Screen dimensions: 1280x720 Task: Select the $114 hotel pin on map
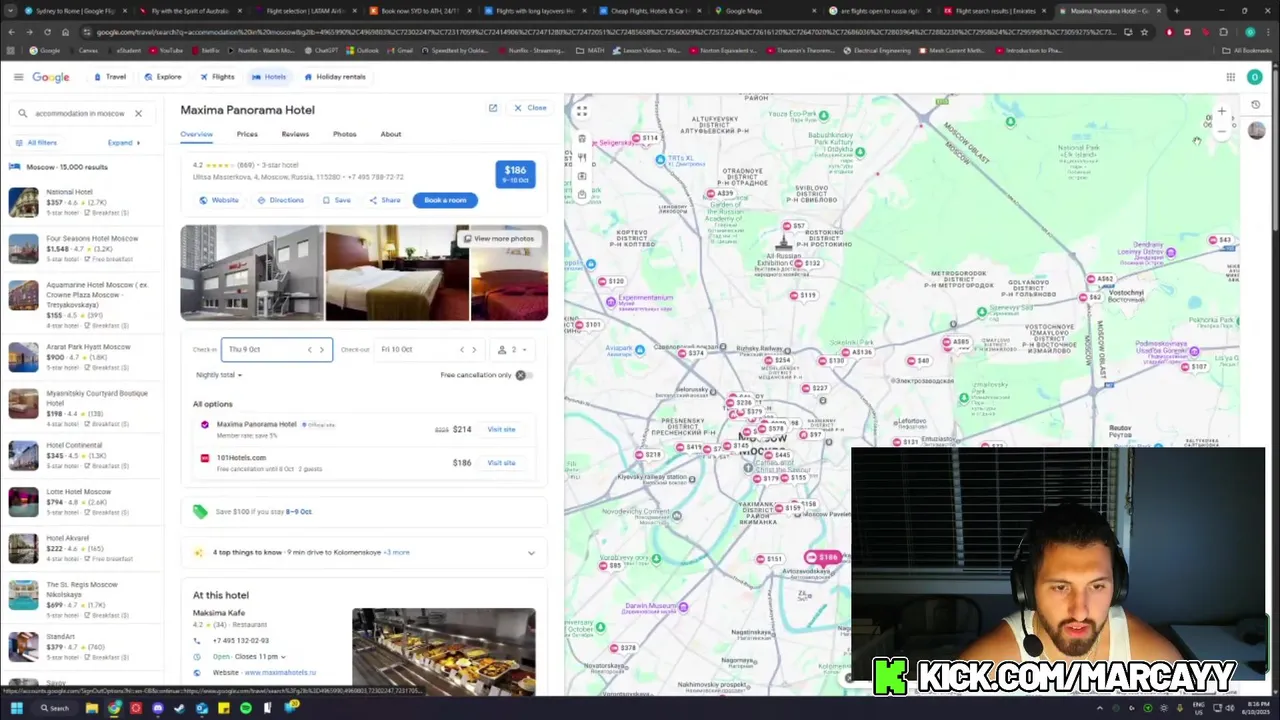click(x=645, y=138)
